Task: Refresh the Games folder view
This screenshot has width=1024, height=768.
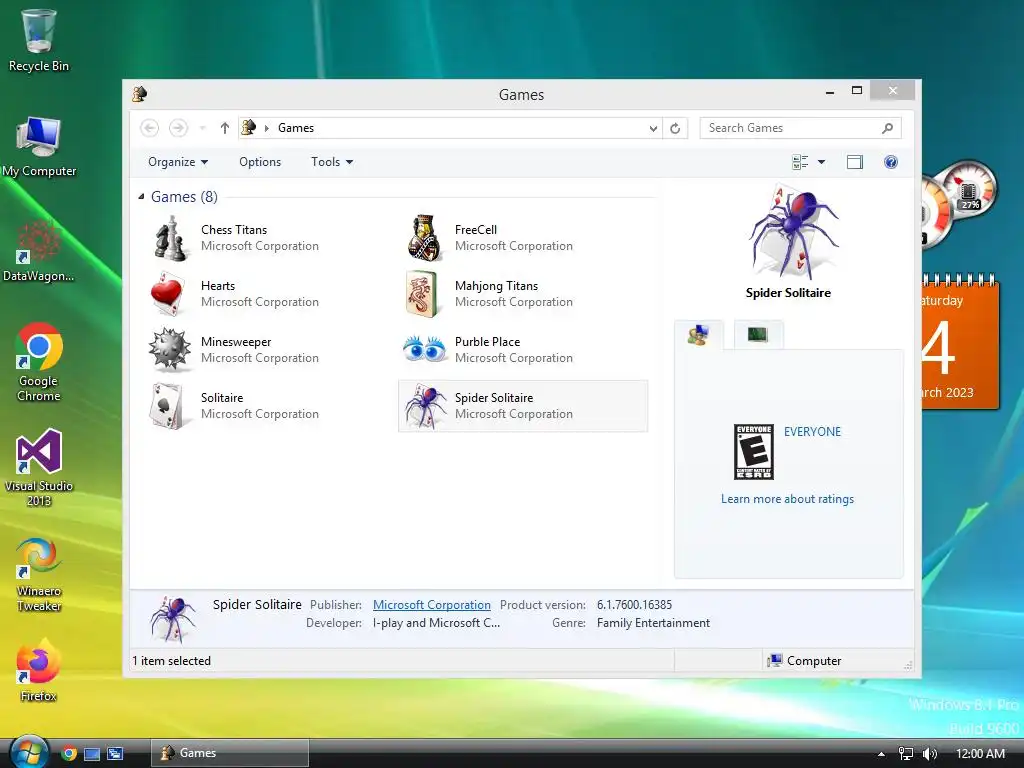Action: (x=675, y=128)
